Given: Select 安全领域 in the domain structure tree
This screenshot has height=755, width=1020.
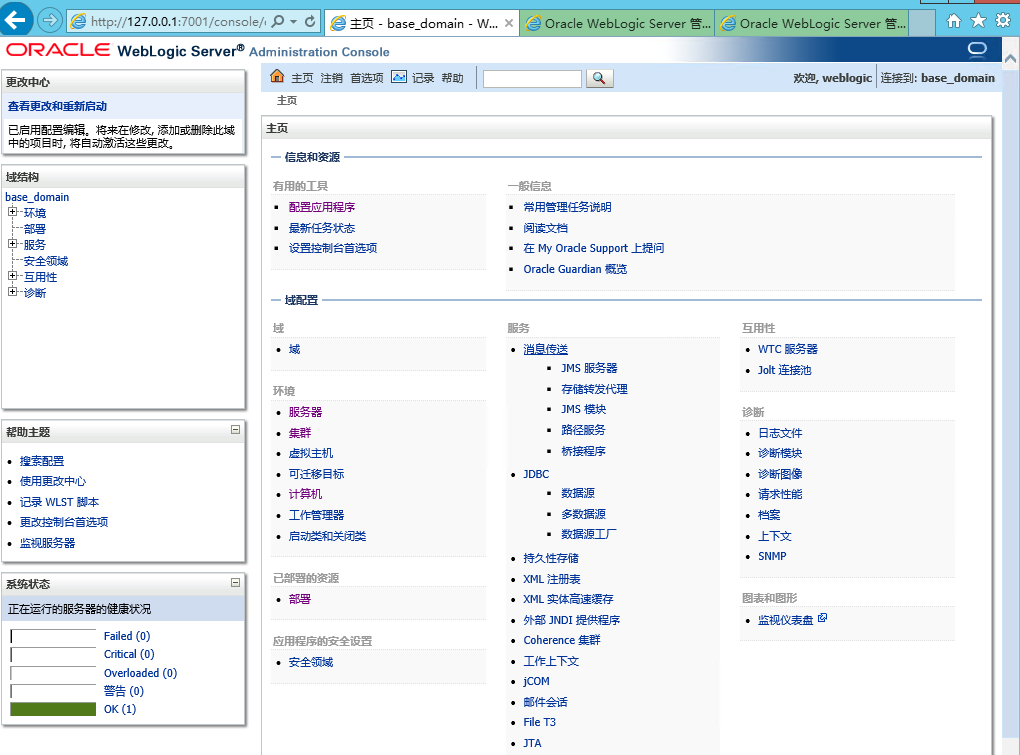Looking at the screenshot, I should (46, 261).
